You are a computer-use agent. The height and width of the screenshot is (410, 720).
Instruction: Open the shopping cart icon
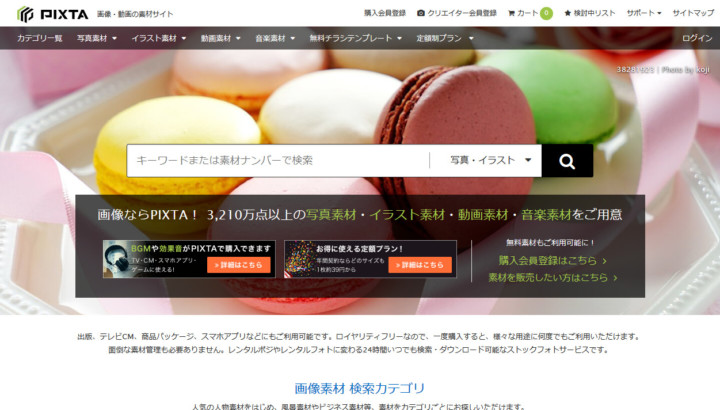(x=512, y=13)
